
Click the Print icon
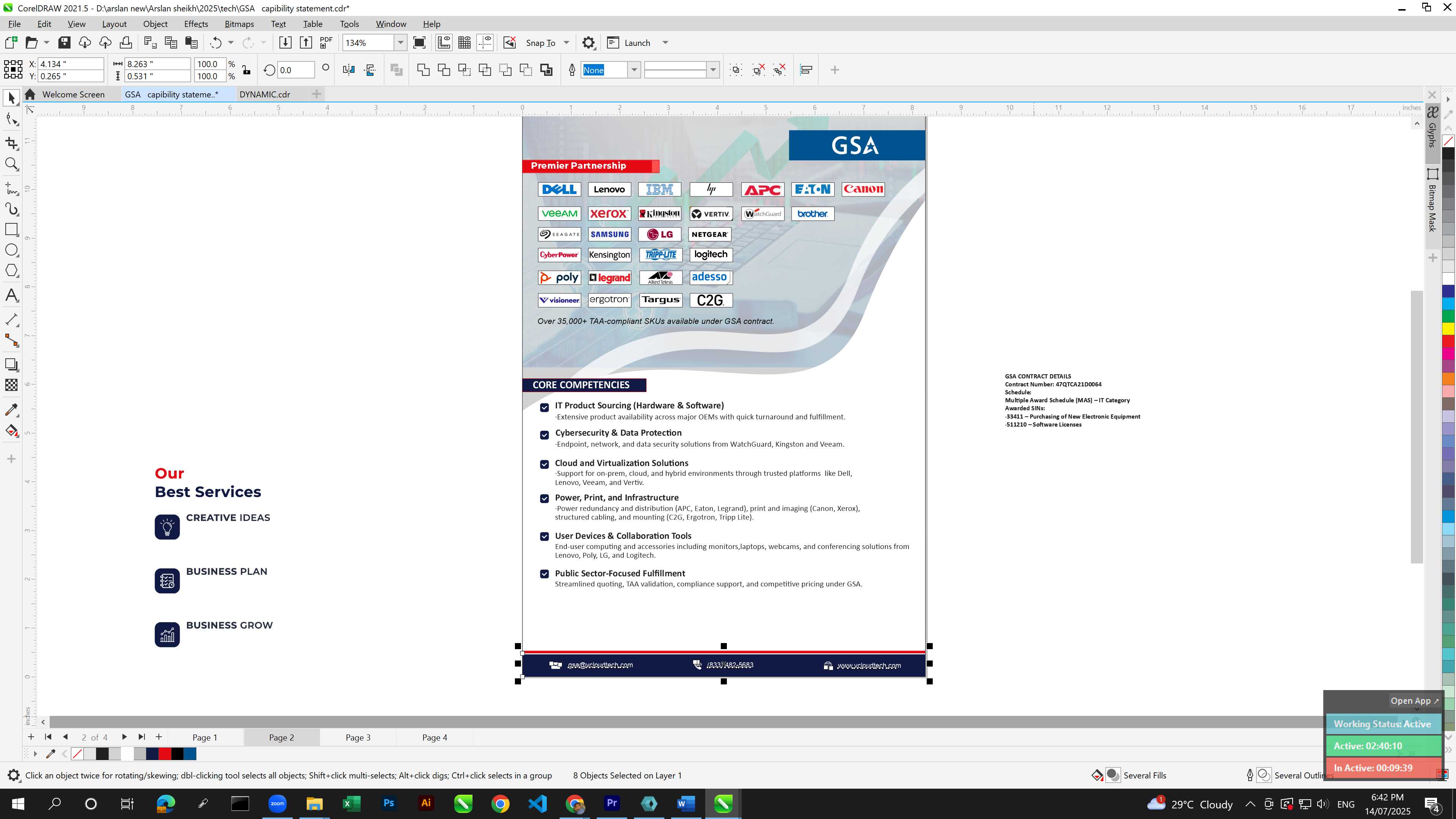coord(126,42)
